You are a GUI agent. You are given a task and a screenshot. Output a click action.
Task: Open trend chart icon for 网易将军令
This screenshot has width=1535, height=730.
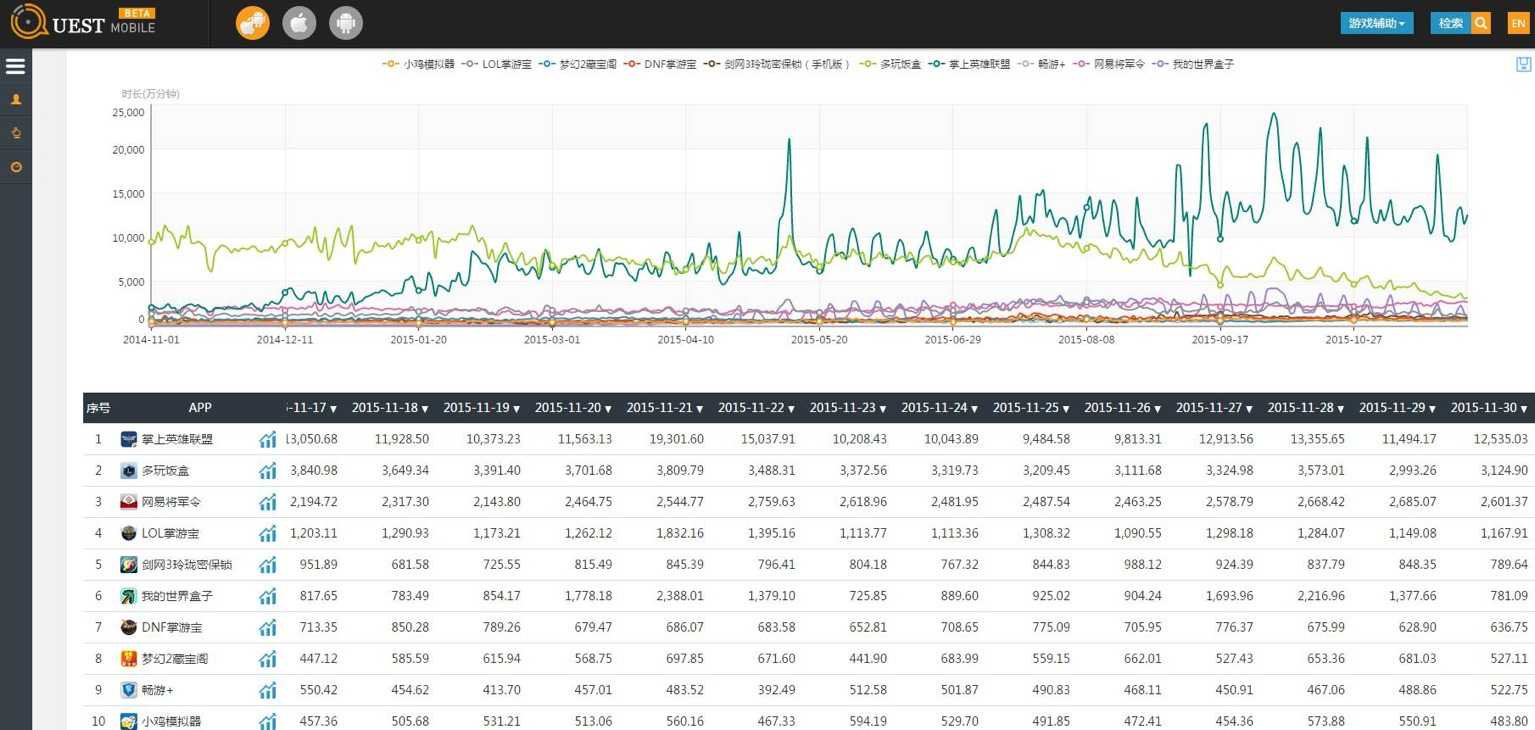point(267,502)
